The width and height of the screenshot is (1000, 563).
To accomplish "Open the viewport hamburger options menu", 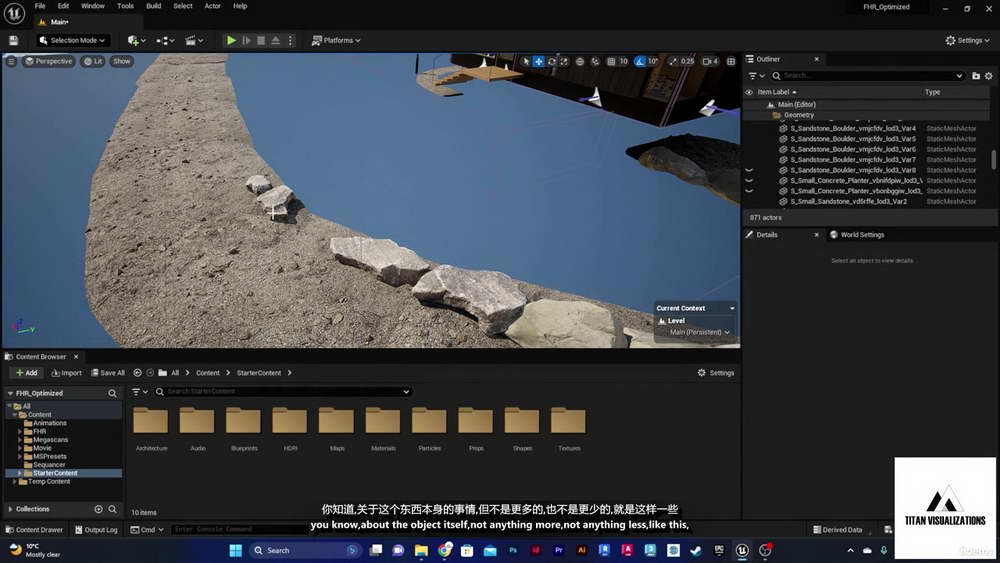I will coord(11,61).
